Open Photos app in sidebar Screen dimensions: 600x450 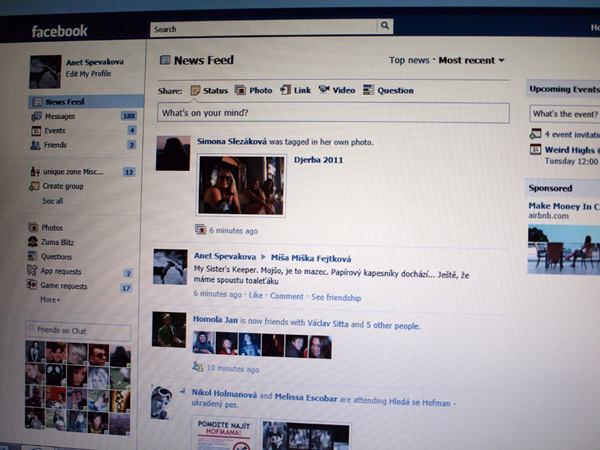click(52, 228)
